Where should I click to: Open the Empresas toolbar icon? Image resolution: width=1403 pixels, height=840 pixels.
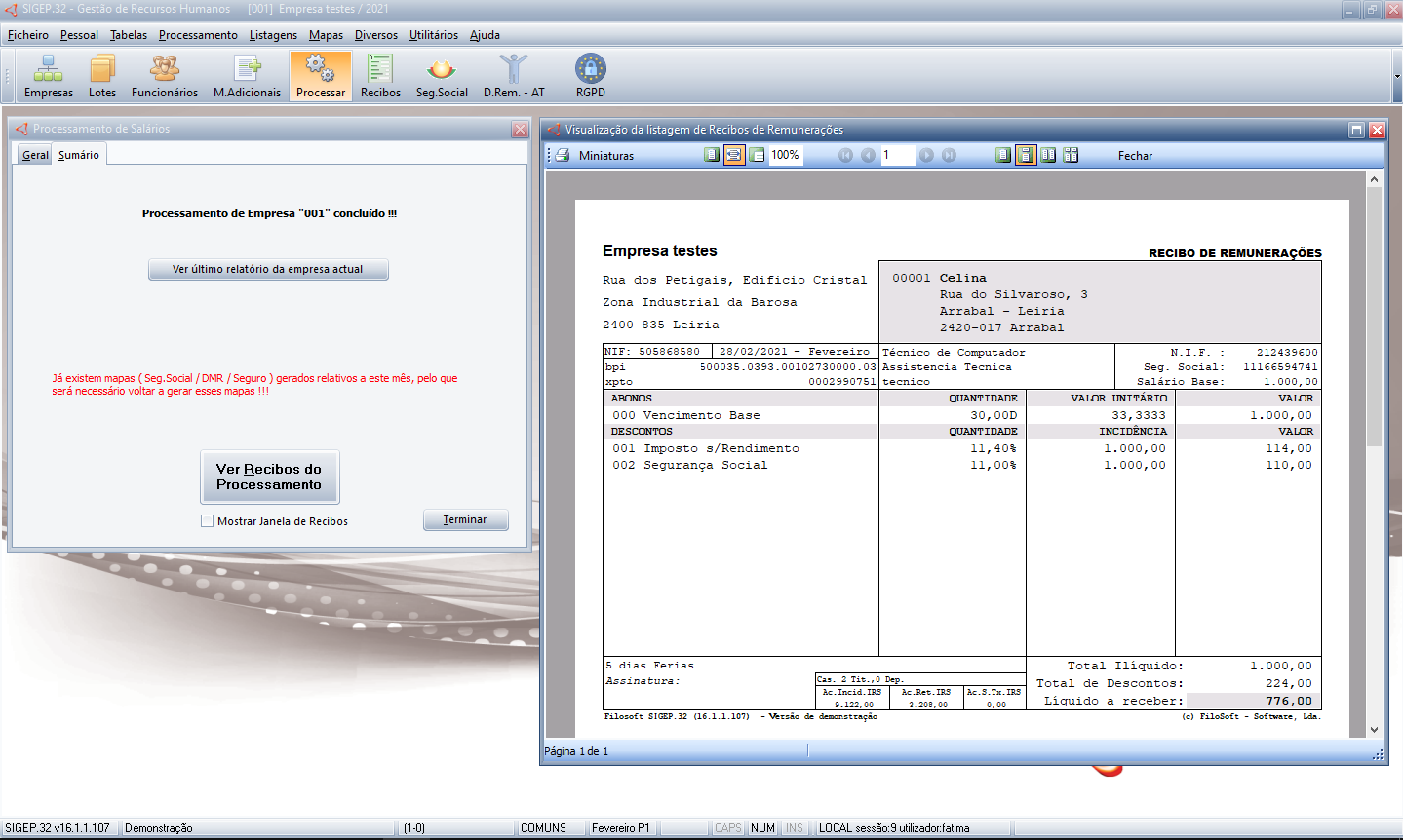(x=48, y=76)
